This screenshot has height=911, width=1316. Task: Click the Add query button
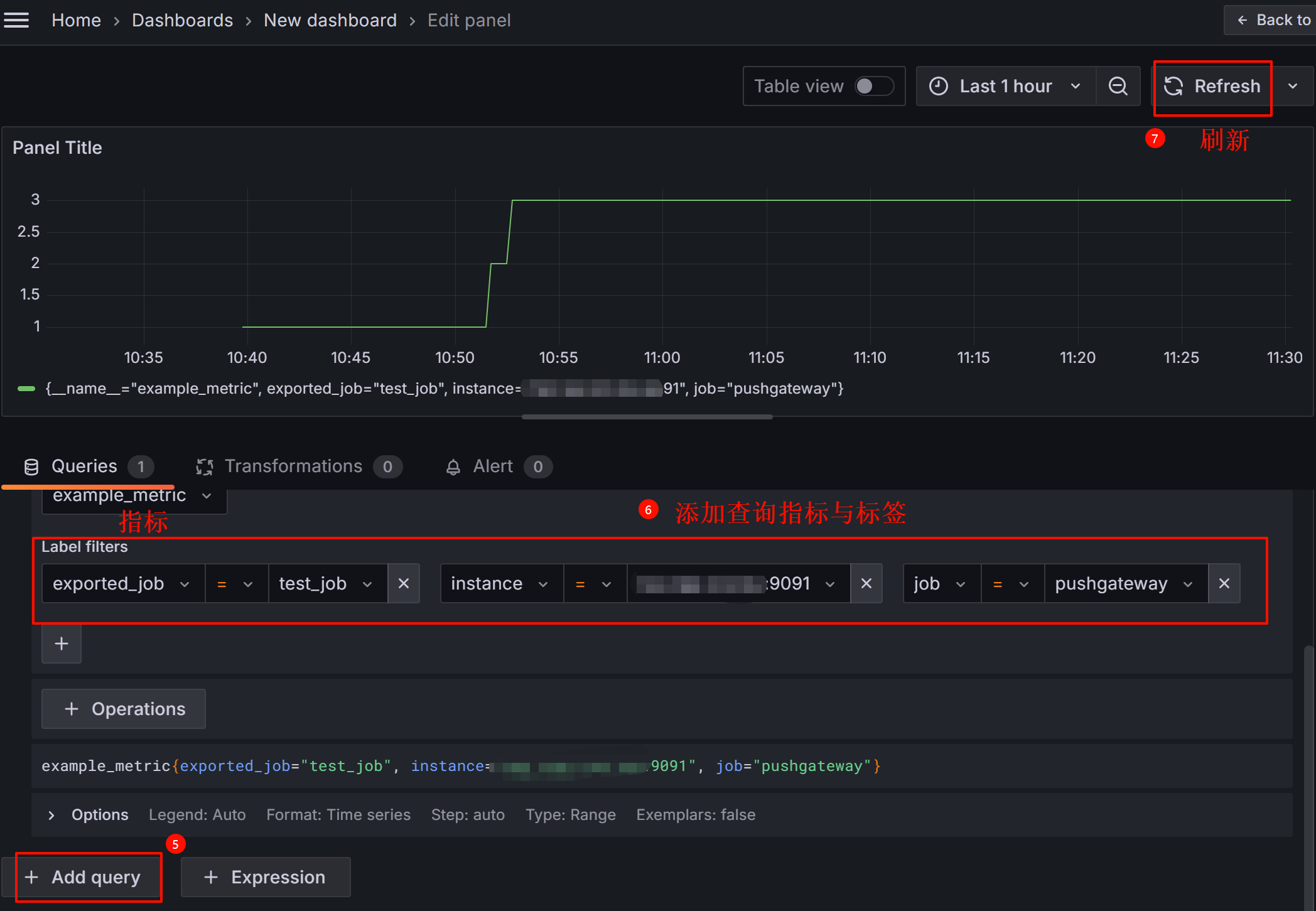[x=84, y=877]
